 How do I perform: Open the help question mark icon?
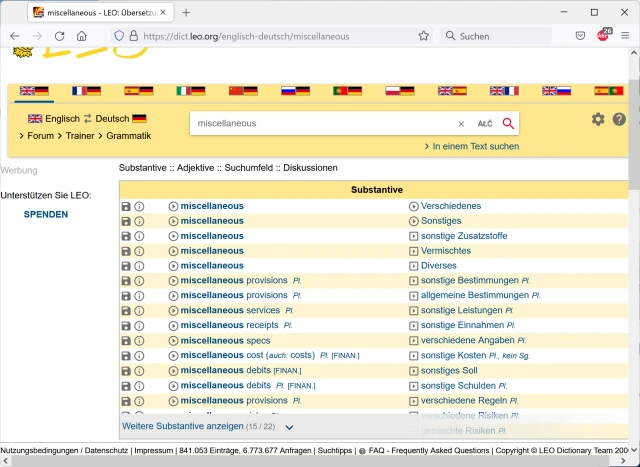[619, 119]
